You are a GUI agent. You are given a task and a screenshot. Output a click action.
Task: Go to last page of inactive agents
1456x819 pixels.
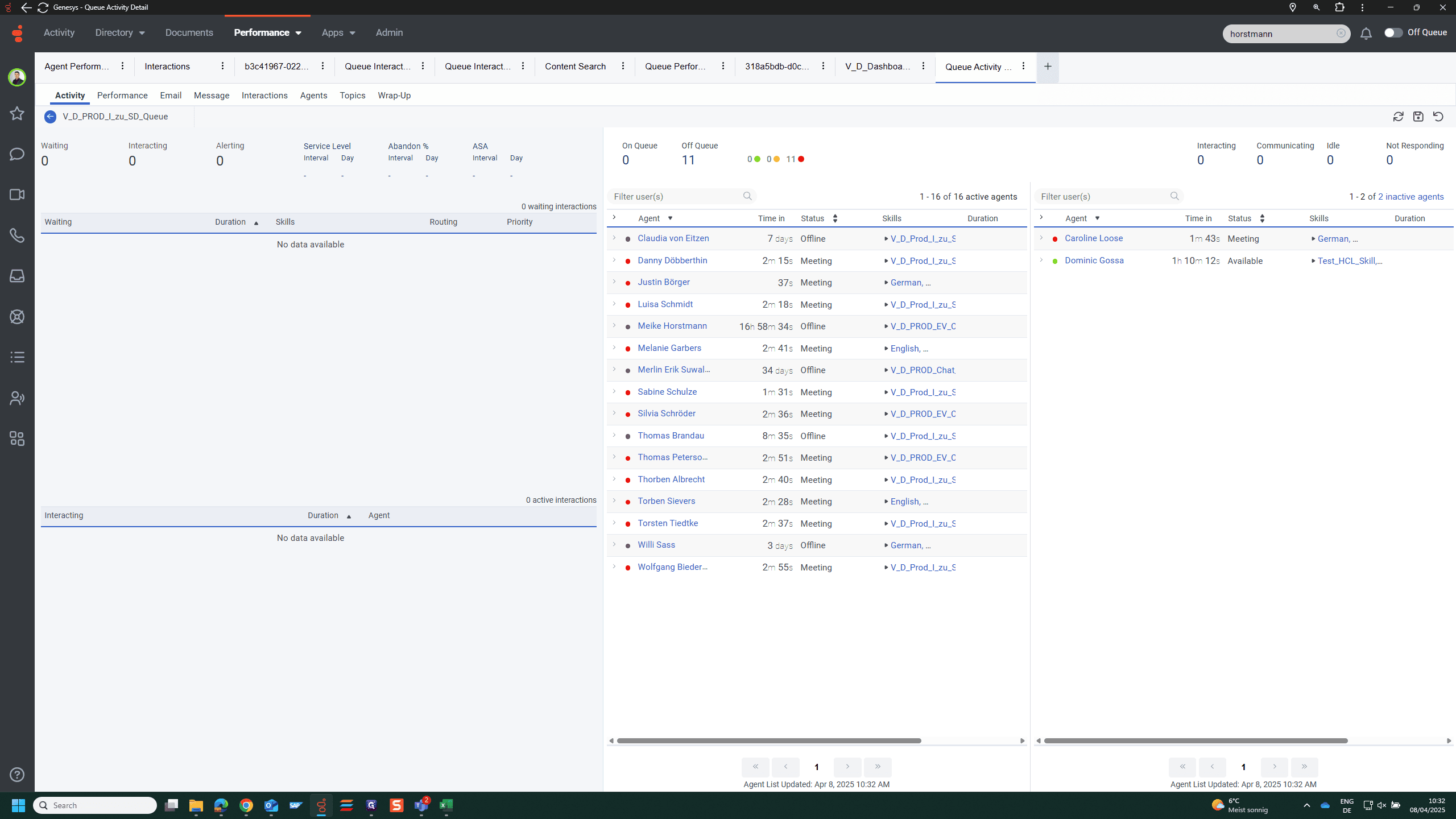point(1304,767)
